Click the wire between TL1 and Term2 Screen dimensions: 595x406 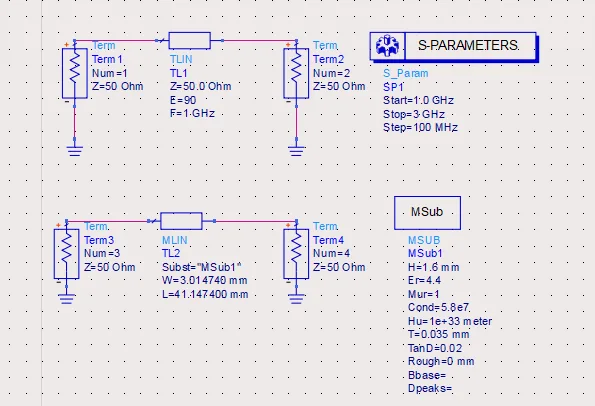click(259, 40)
